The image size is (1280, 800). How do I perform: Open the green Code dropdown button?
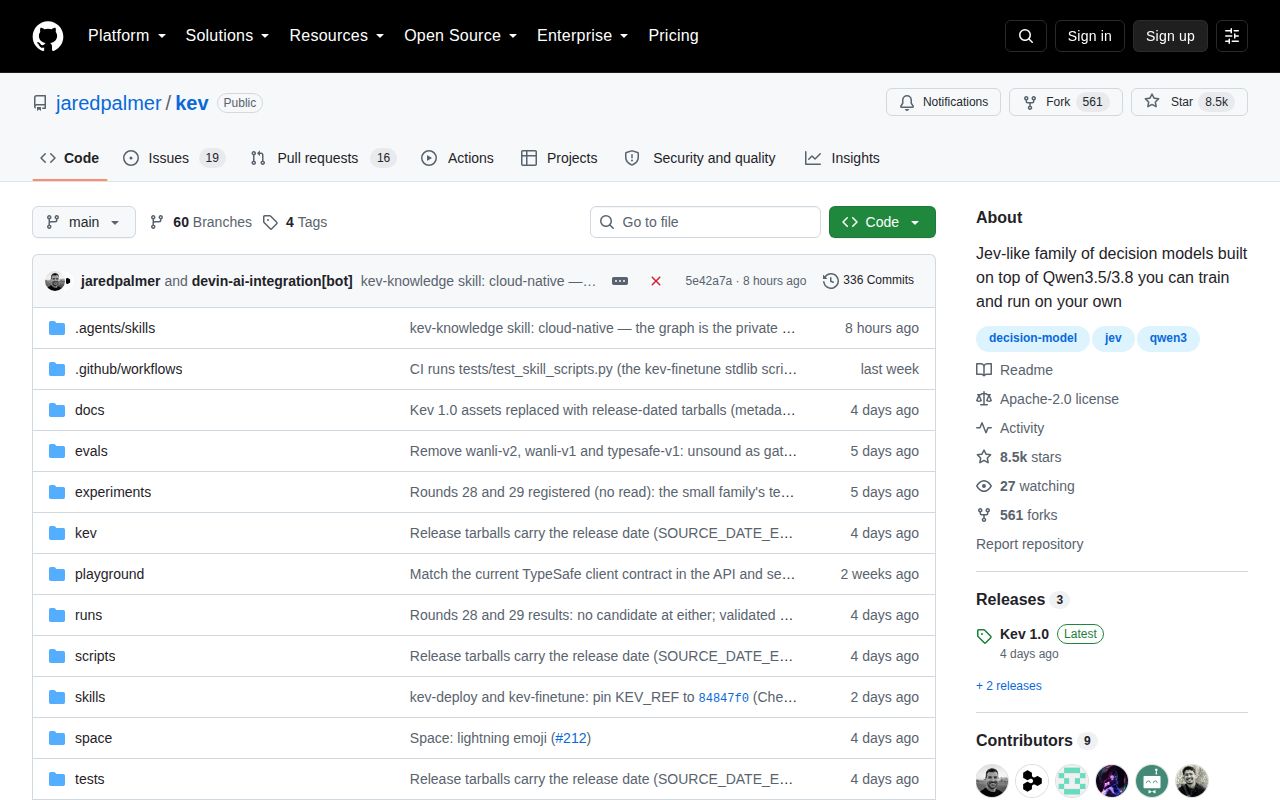(x=882, y=222)
